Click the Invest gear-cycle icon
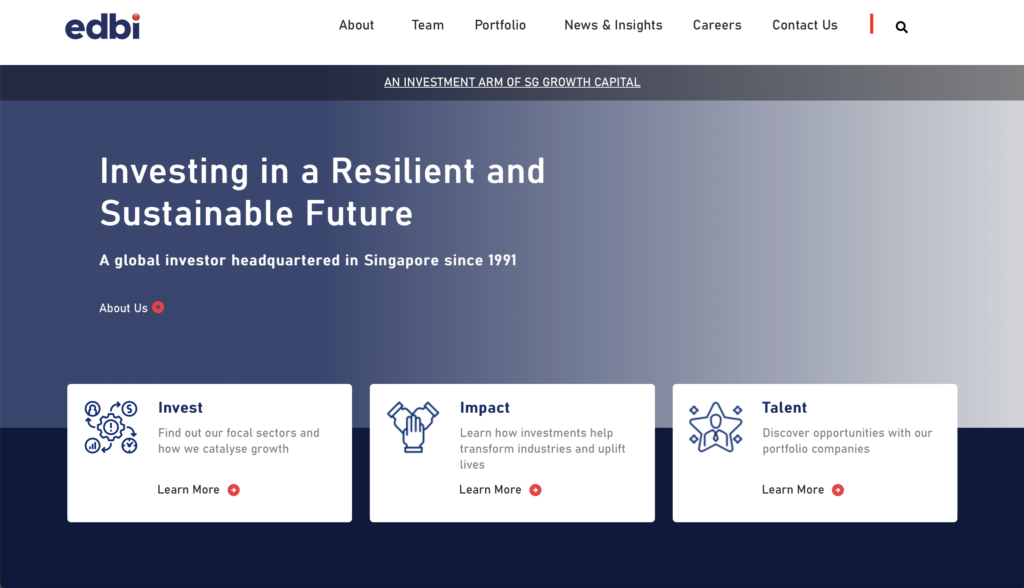The width and height of the screenshot is (1024, 588). [x=111, y=427]
